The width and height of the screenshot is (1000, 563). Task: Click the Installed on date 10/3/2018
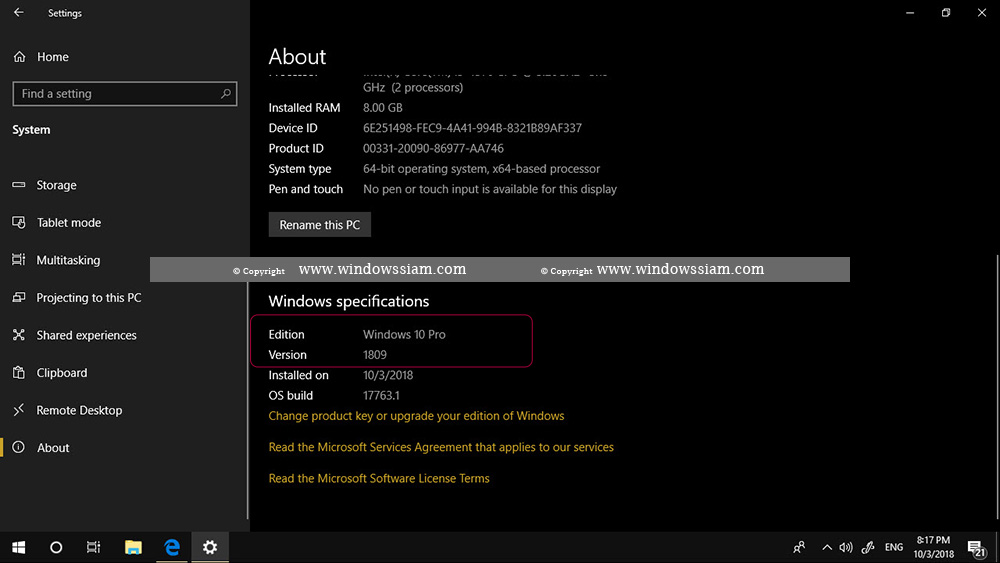point(388,376)
